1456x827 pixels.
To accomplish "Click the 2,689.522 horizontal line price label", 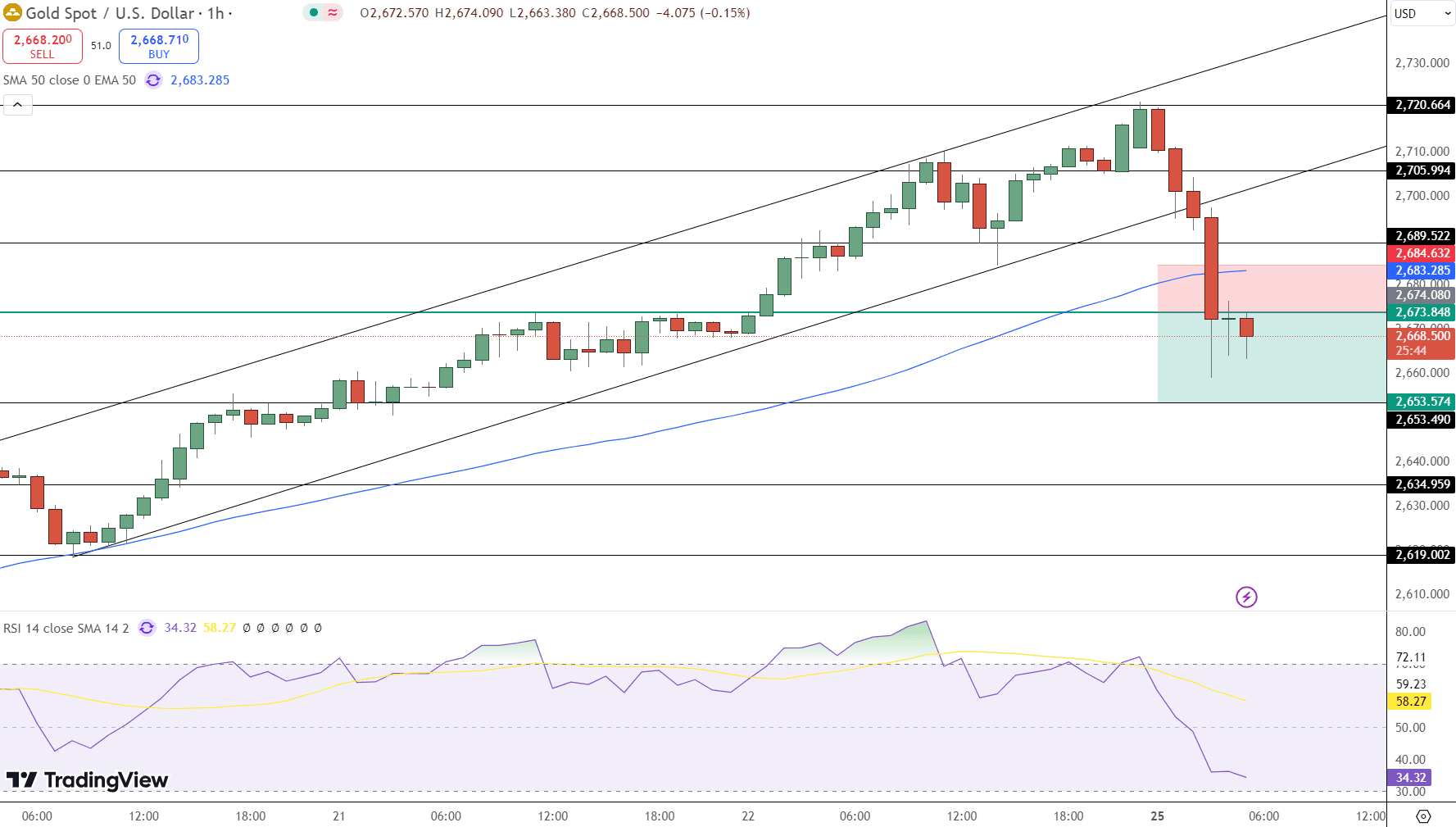I will (1422, 236).
